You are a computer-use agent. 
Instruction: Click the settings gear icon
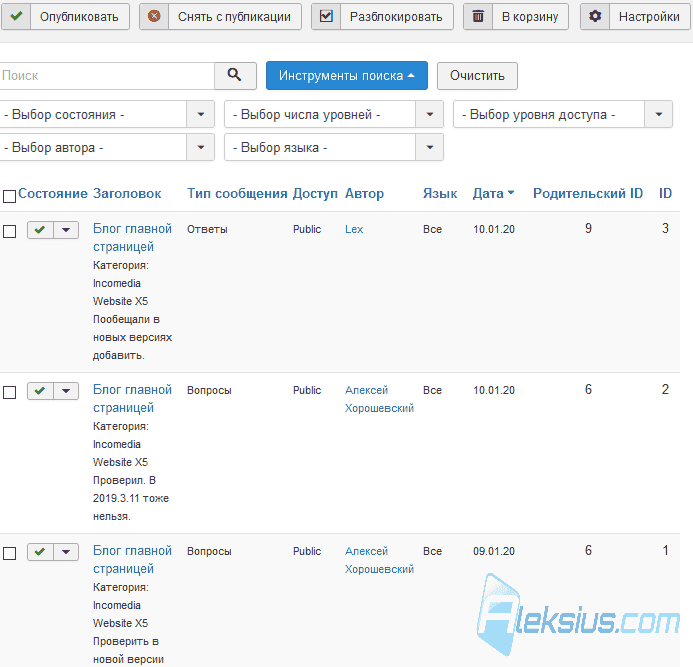point(595,16)
